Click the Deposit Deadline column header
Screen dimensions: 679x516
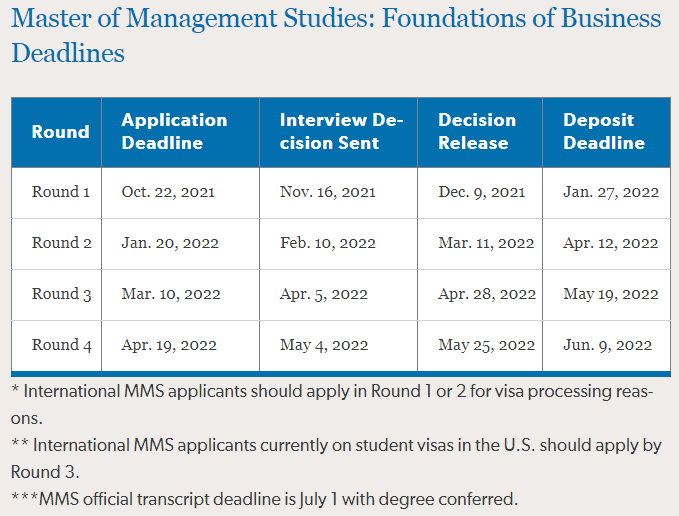(604, 132)
